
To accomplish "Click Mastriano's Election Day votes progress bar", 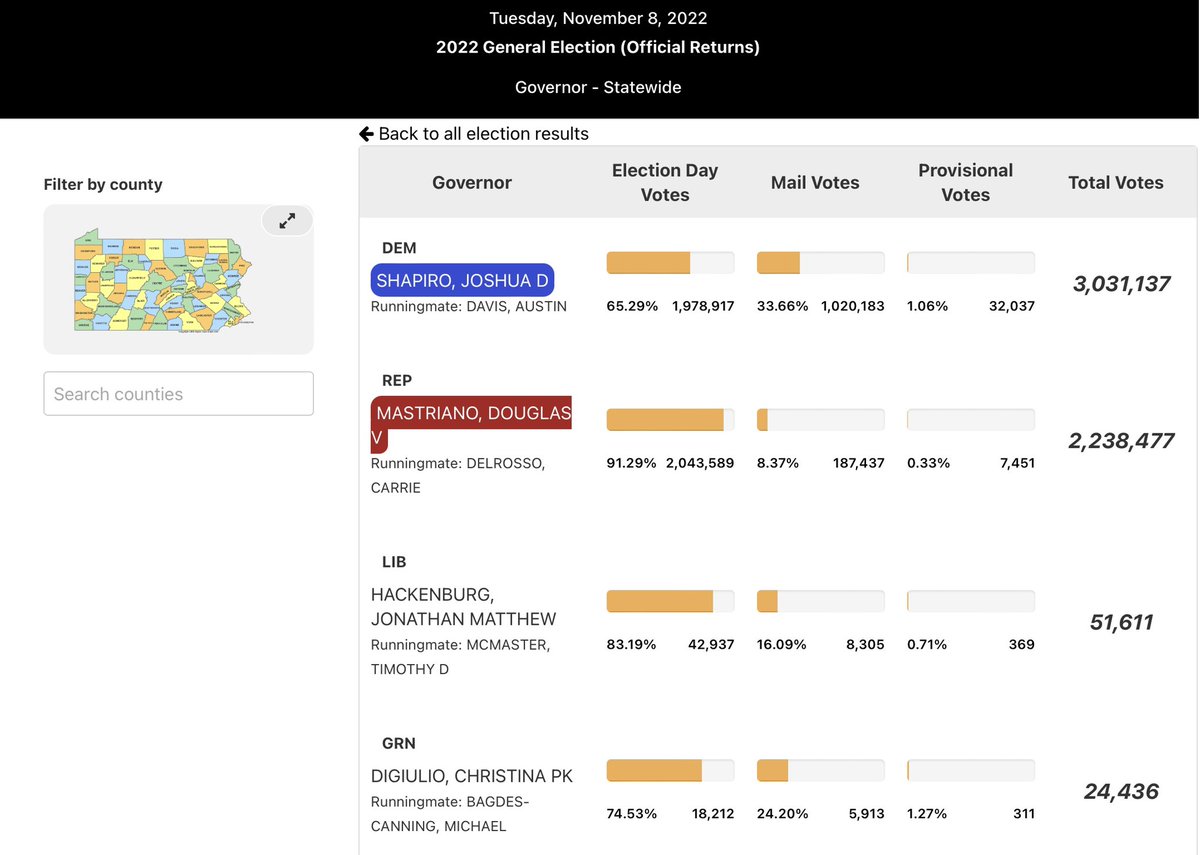I will tap(670, 420).
